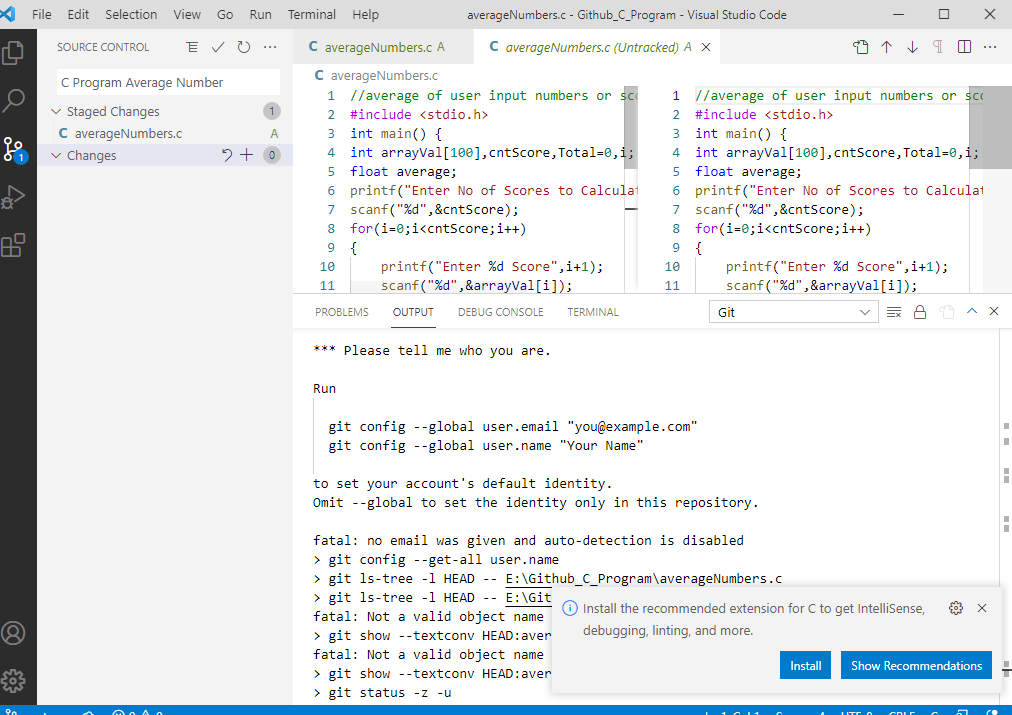Discard all changes in Changes group
The width and height of the screenshot is (1012, 715).
point(227,155)
